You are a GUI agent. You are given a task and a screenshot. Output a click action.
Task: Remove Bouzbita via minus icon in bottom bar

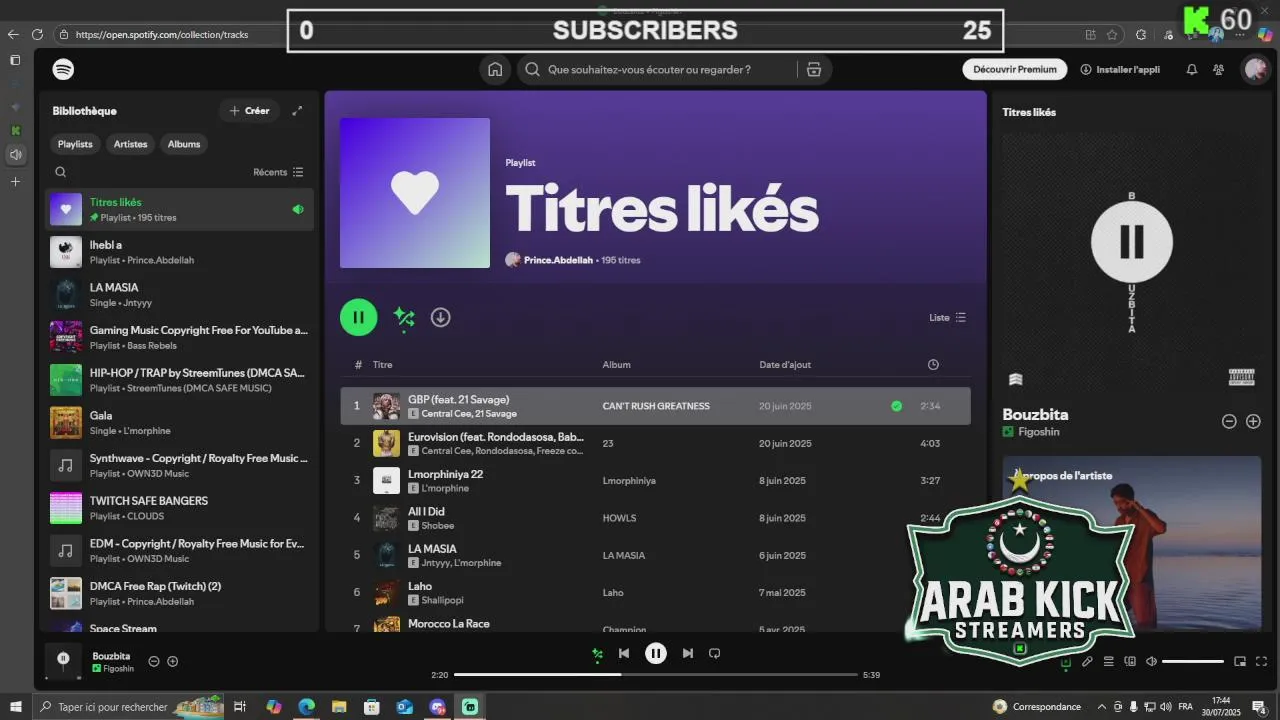(154, 661)
